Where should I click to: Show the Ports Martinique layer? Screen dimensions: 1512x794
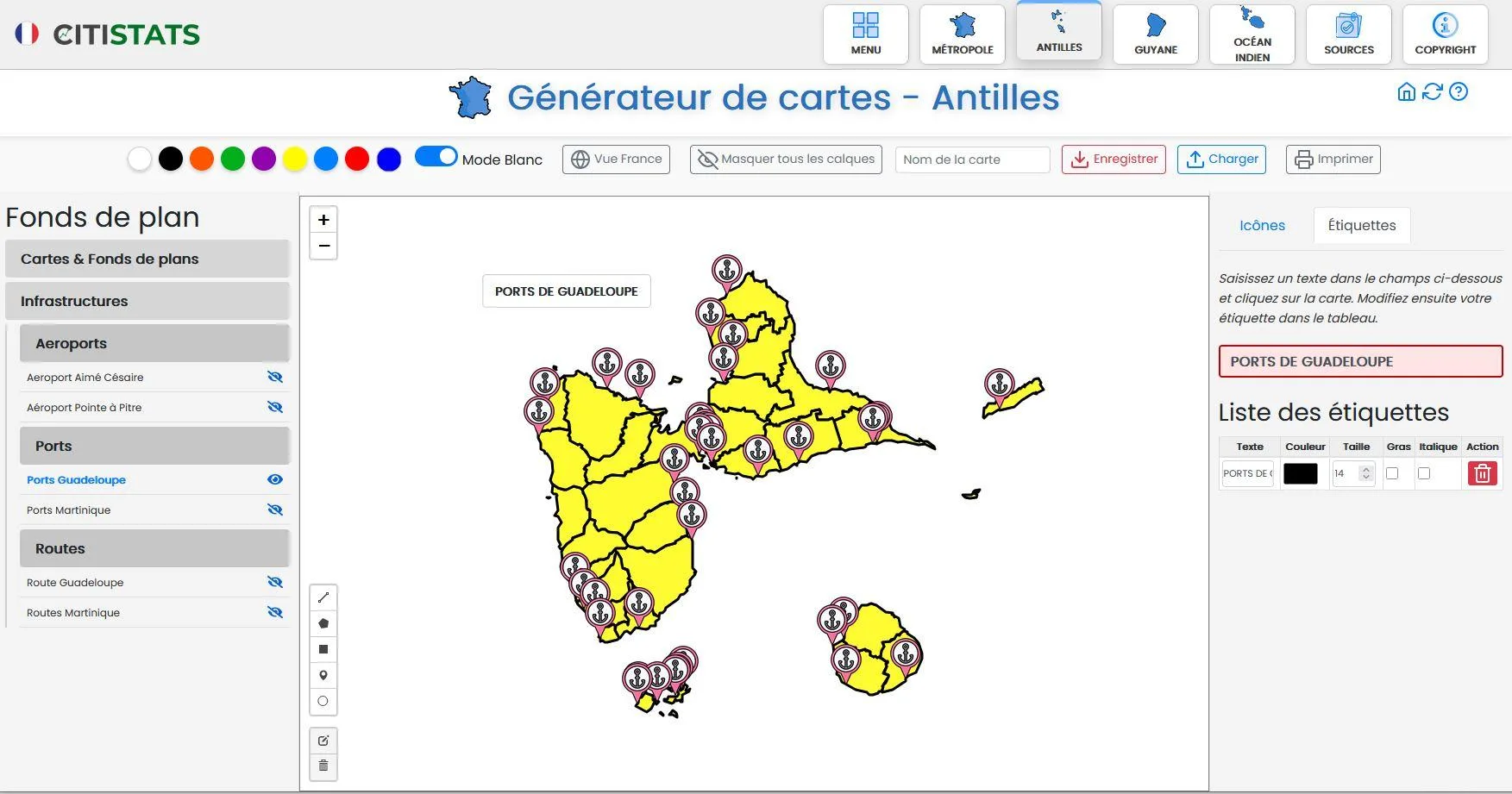[275, 510]
